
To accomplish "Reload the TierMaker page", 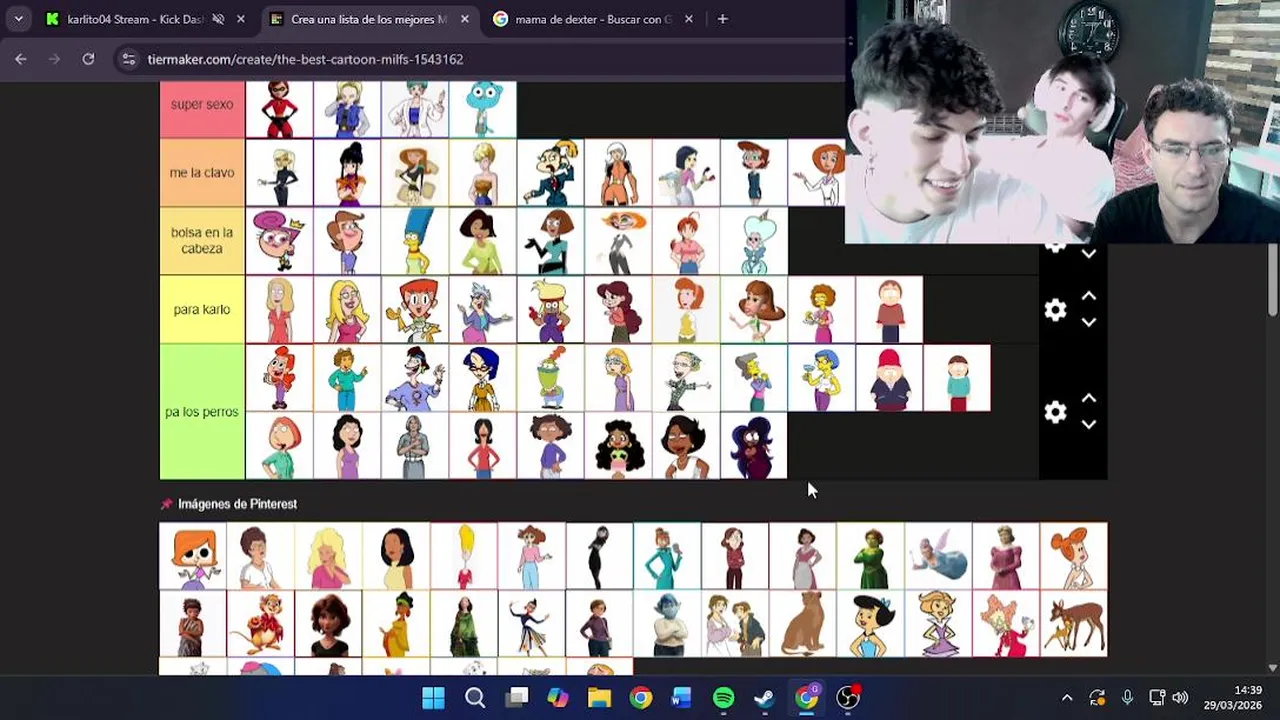I will coord(88,59).
